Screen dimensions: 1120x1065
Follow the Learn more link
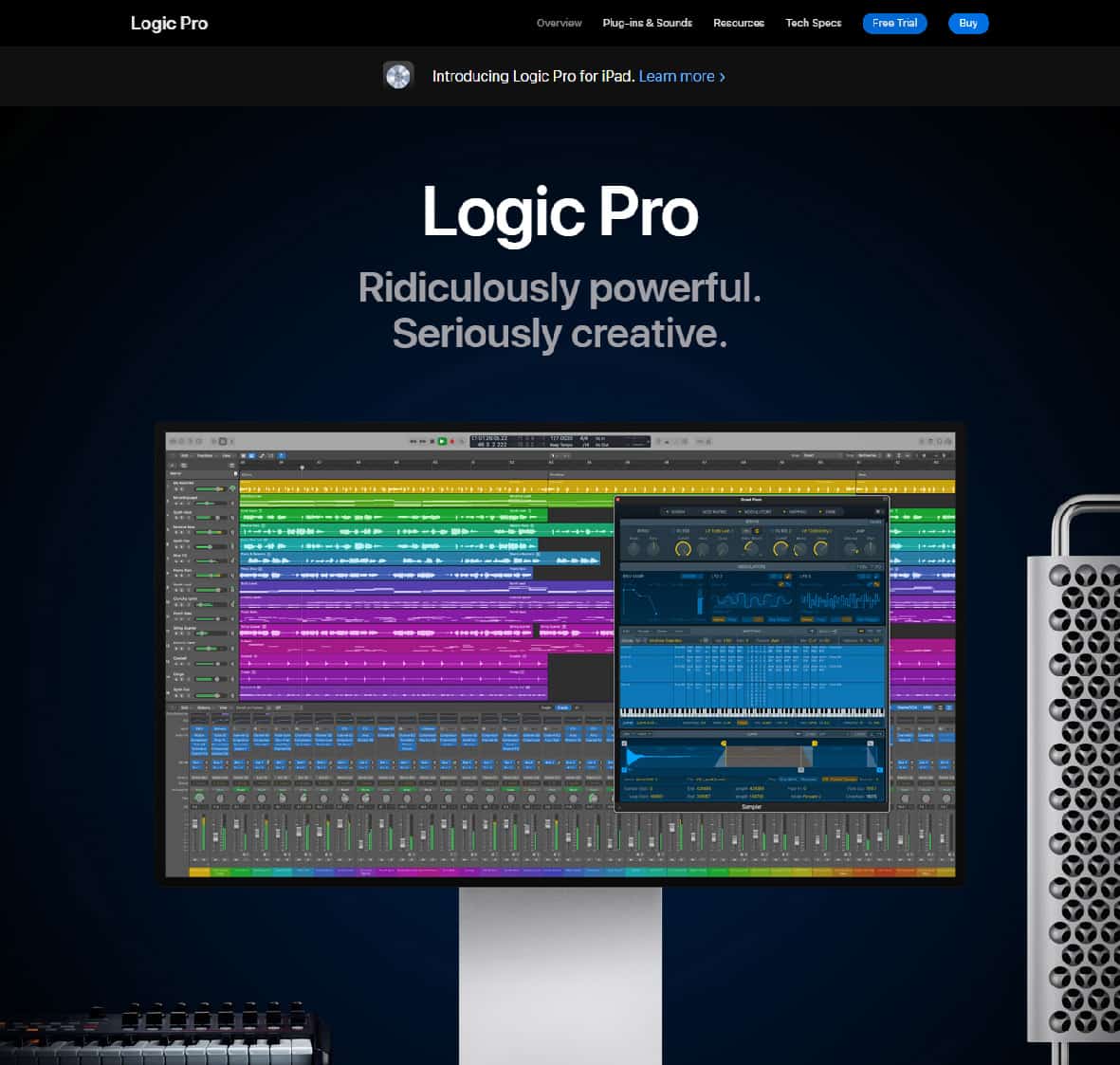tap(682, 77)
